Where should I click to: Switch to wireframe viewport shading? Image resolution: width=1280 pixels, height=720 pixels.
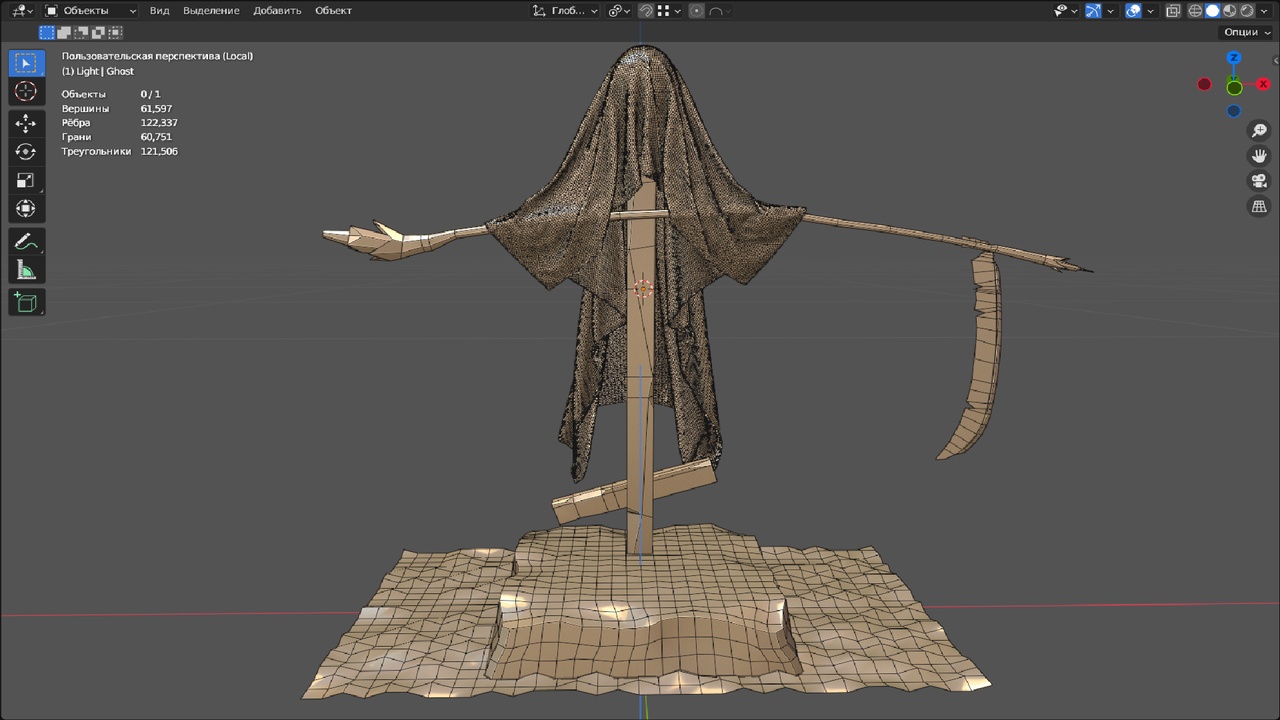point(1195,11)
